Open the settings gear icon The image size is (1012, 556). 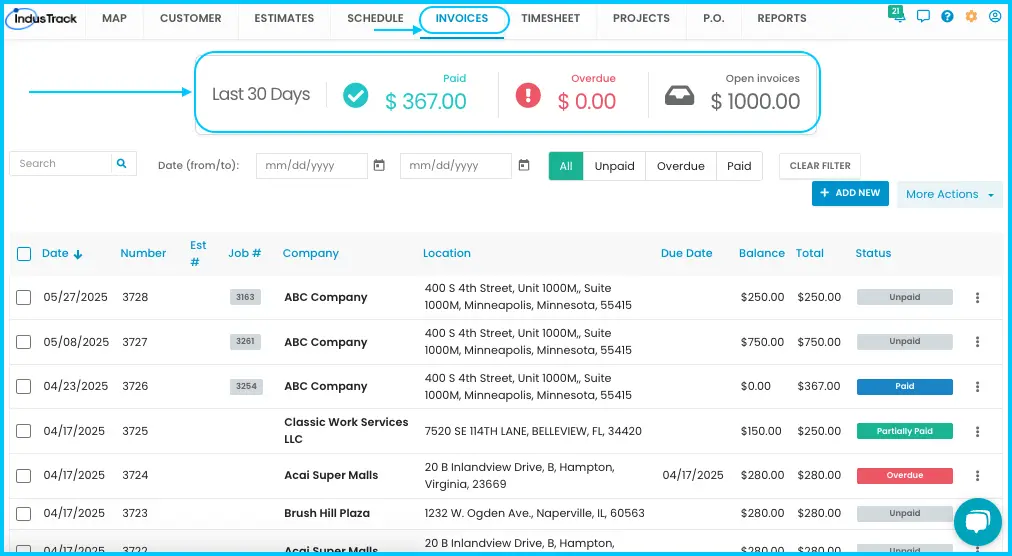pos(971,17)
